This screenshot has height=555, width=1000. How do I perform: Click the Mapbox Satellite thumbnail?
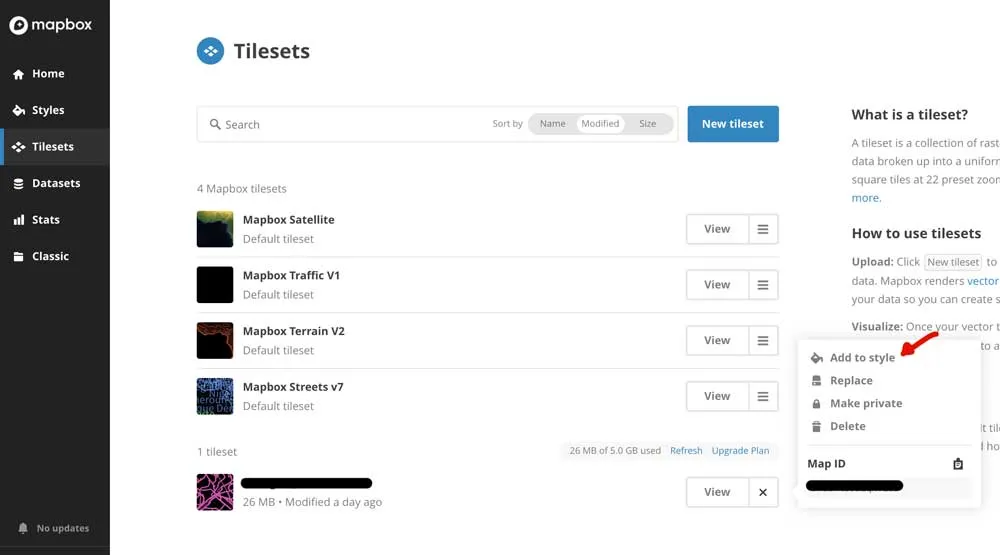pyautogui.click(x=215, y=229)
